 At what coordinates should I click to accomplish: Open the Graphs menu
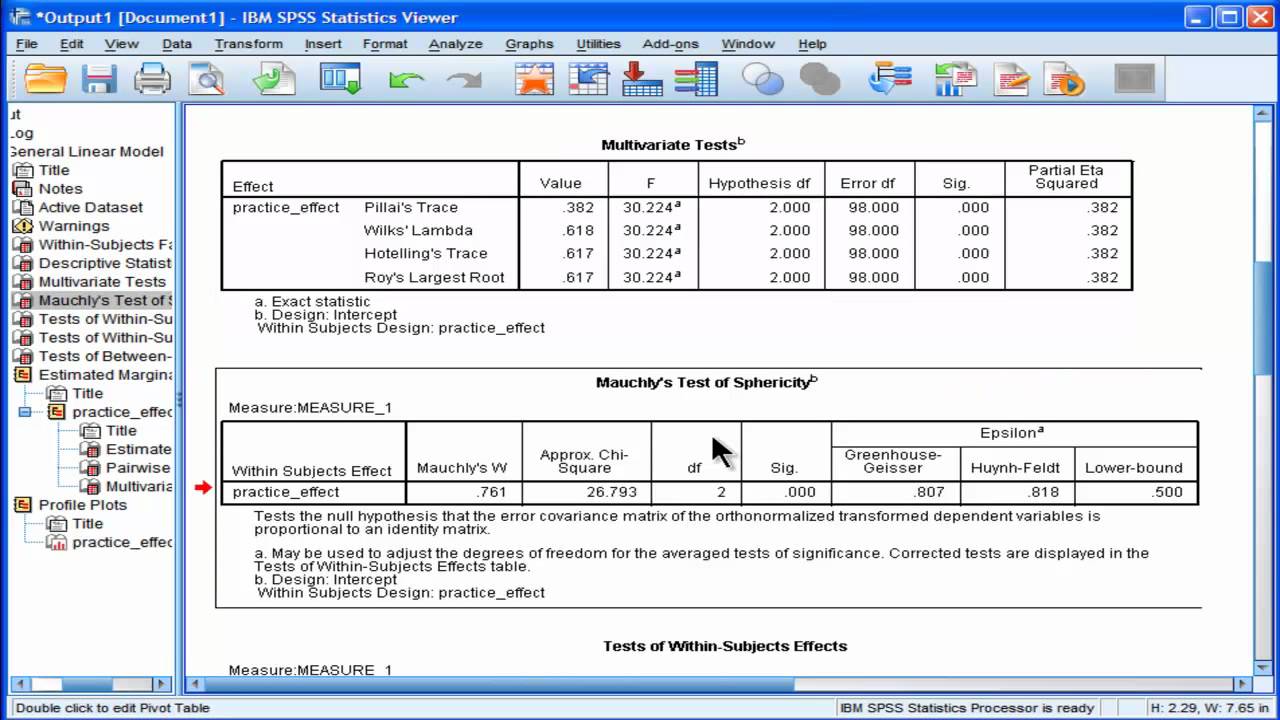529,44
